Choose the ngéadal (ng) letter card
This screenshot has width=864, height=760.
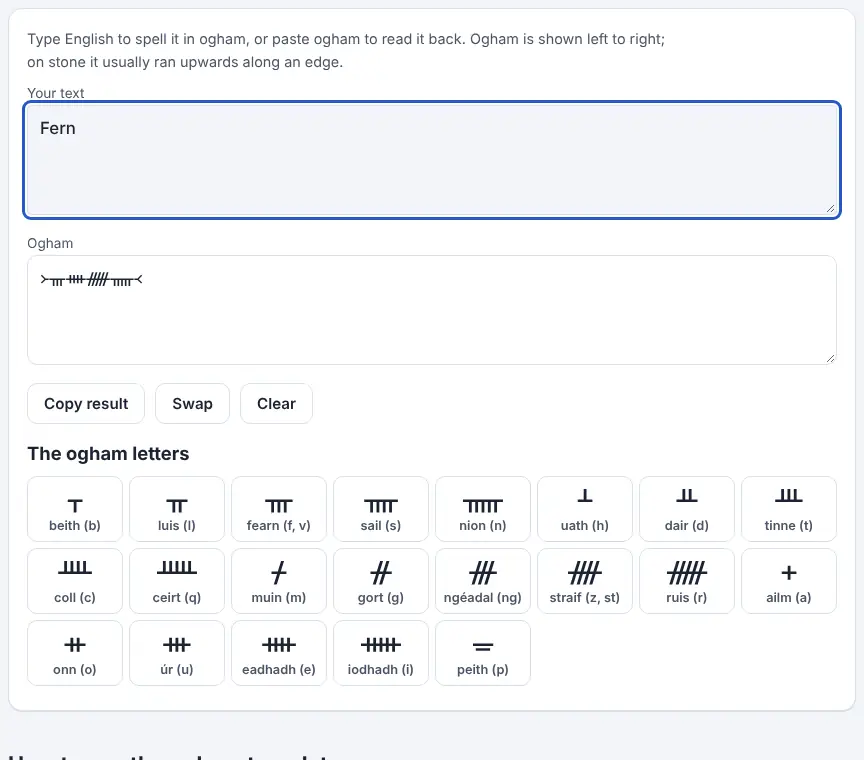pyautogui.click(x=483, y=581)
